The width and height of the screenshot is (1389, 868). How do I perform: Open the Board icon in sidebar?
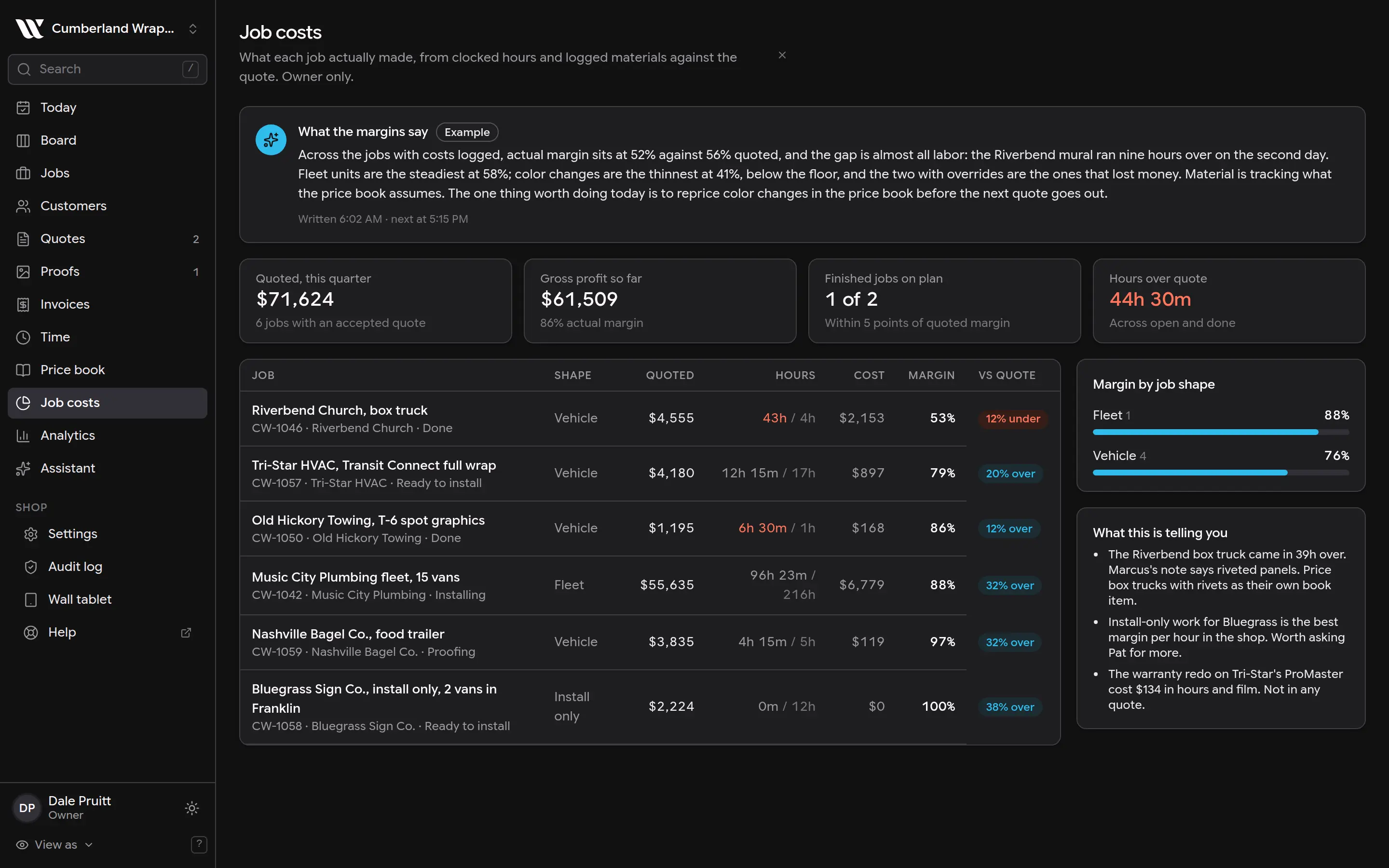(23, 140)
